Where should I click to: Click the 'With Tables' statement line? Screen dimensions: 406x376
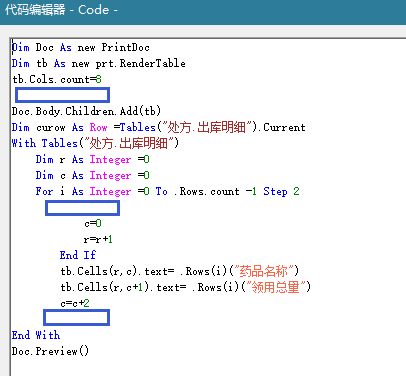(95, 143)
